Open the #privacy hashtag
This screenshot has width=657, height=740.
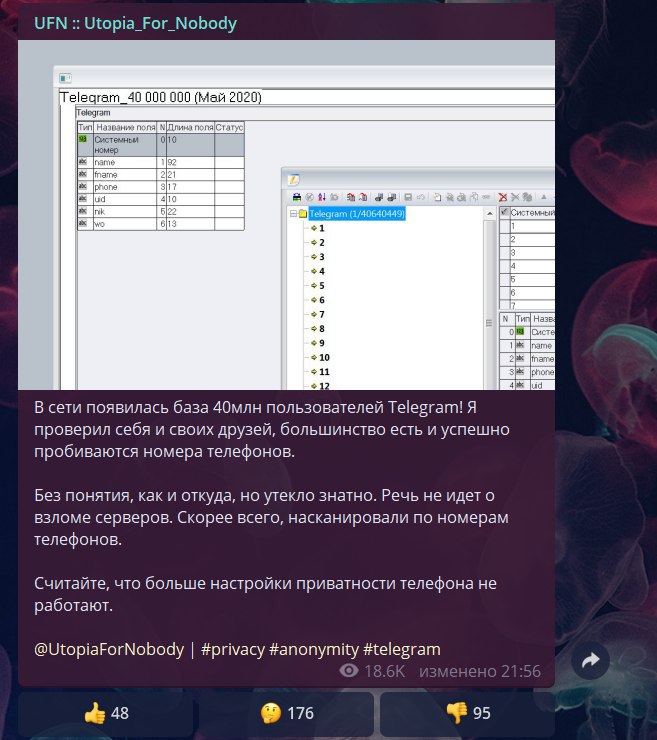click(233, 649)
